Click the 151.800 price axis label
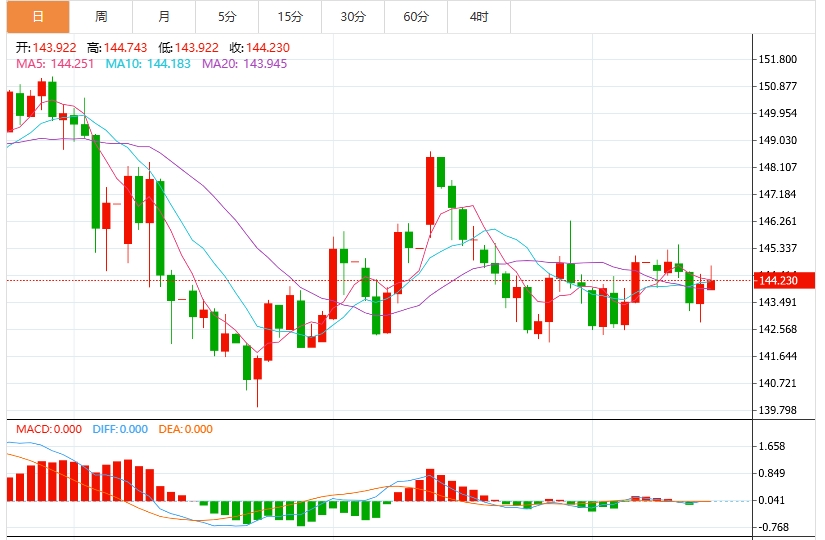The width and height of the screenshot is (825, 540). [x=778, y=59]
